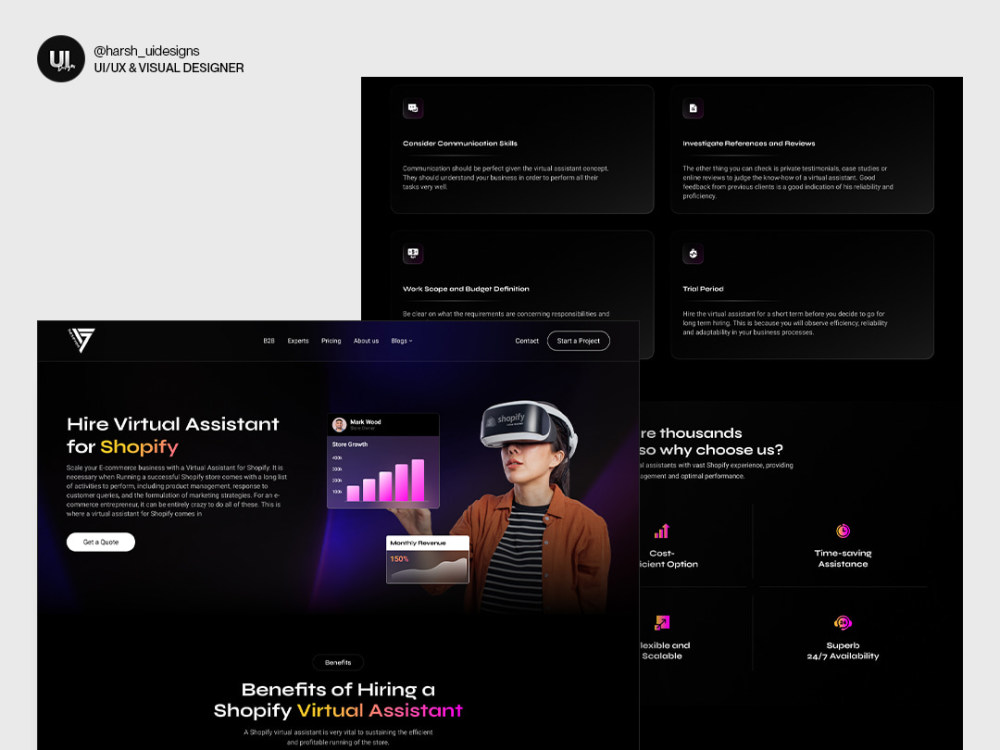Viewport: 1000px width, 750px height.
Task: Click the Monthly Revenue 150% card
Action: point(427,559)
